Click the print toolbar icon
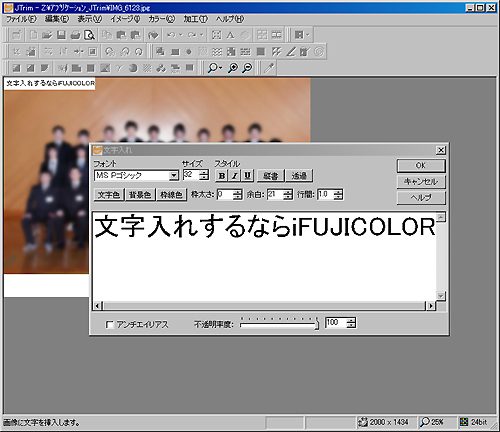Screen dimensions: 500x432 [x=75, y=35]
